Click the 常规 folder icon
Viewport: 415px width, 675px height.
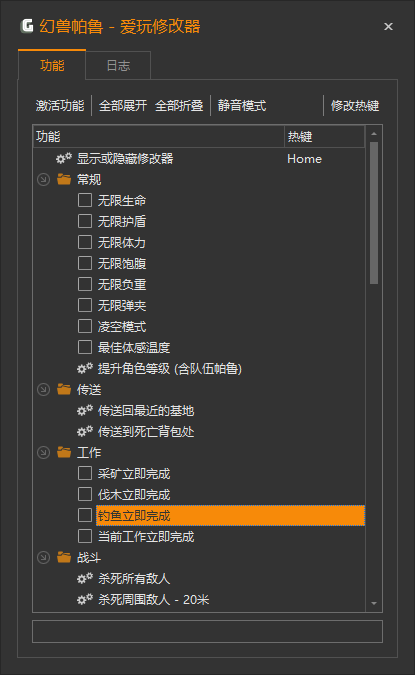click(64, 179)
